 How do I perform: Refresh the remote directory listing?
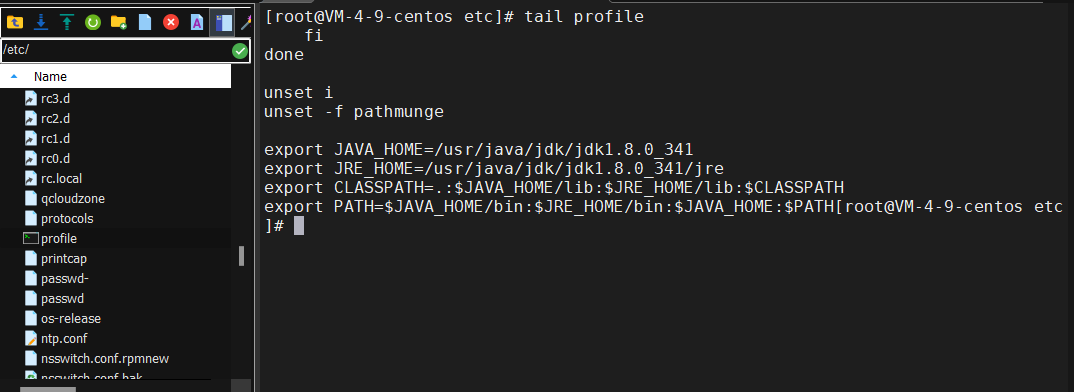tap(92, 23)
